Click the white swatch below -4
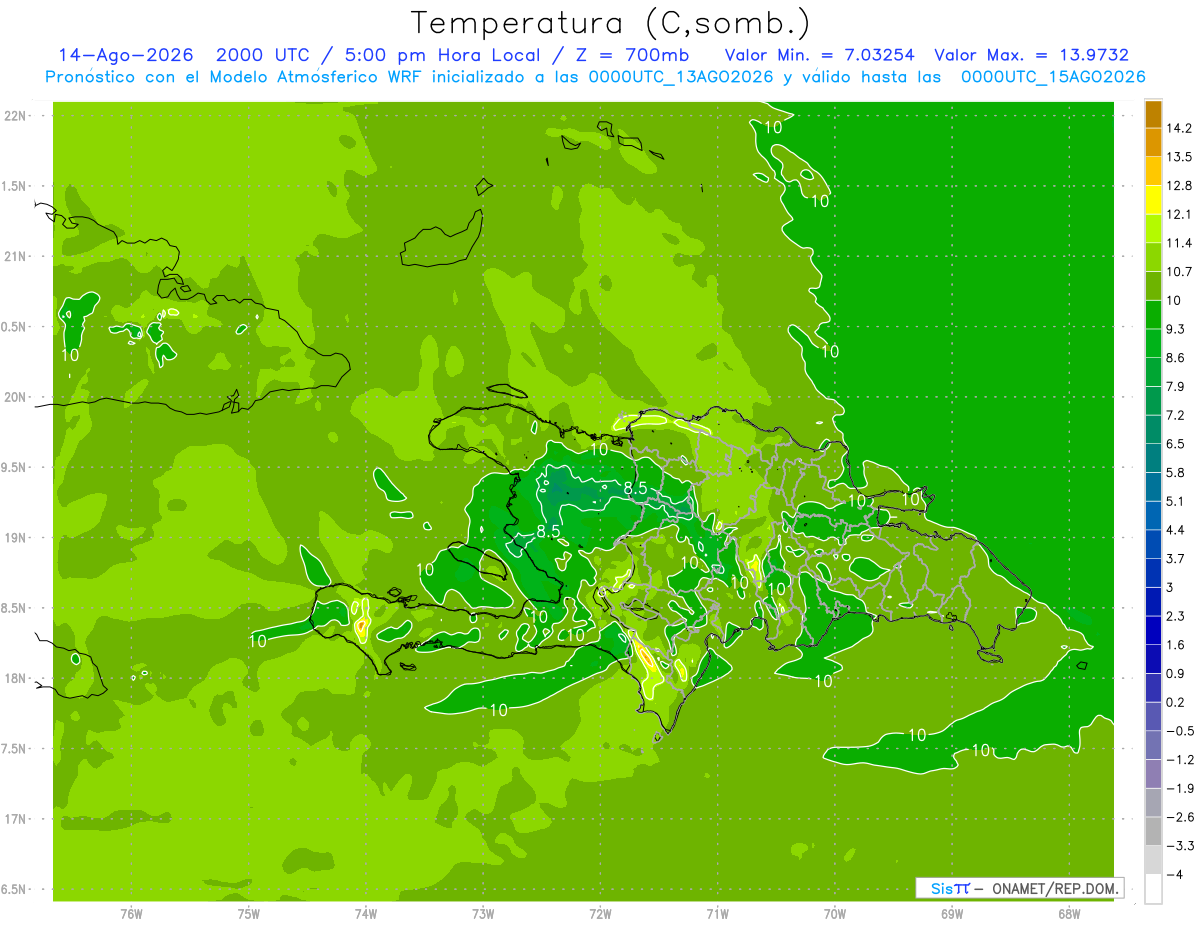This screenshot has width=1200, height=927. [x=1153, y=889]
